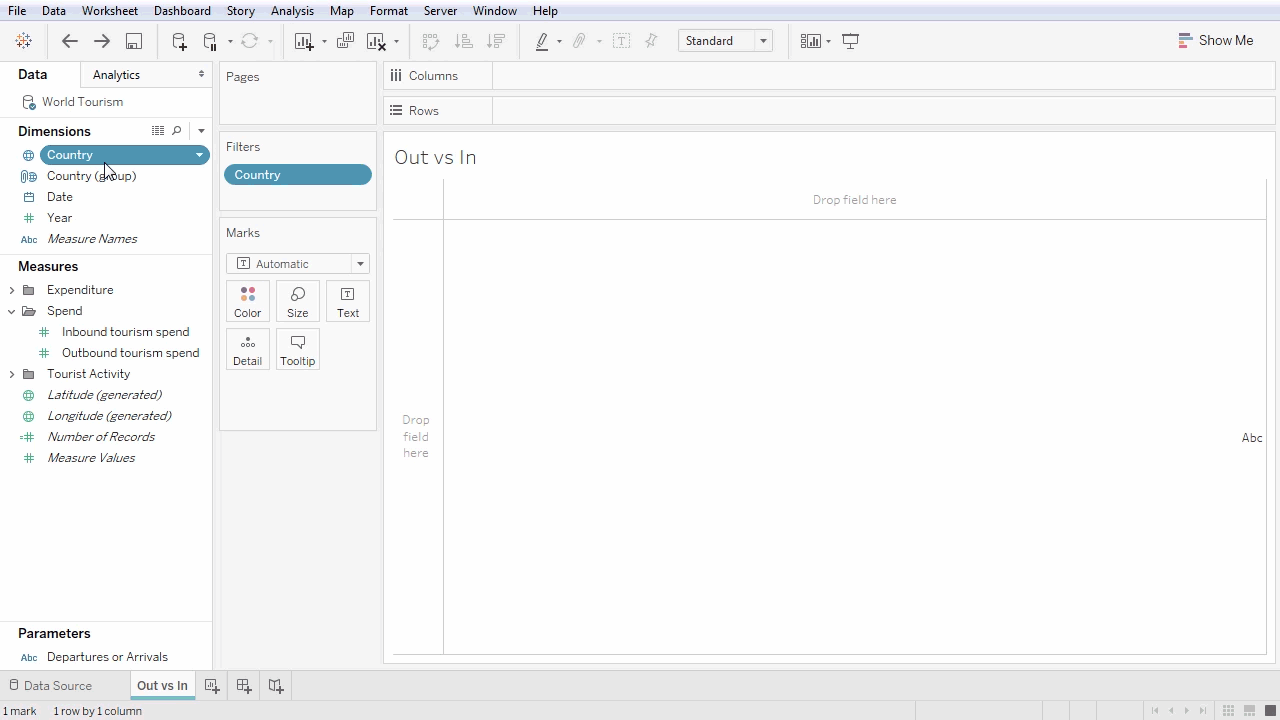
Task: Select Departures or Arrivals parameter
Action: 107,657
